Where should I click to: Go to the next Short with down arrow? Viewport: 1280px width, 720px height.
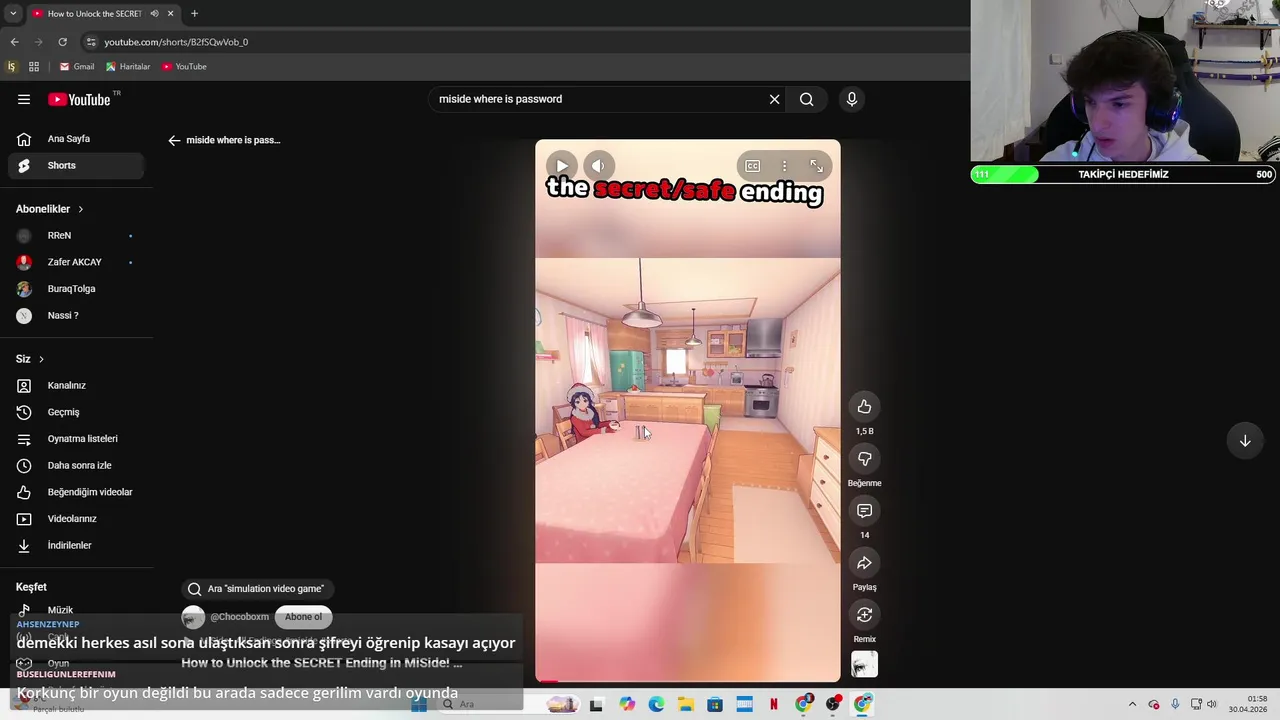point(1245,441)
